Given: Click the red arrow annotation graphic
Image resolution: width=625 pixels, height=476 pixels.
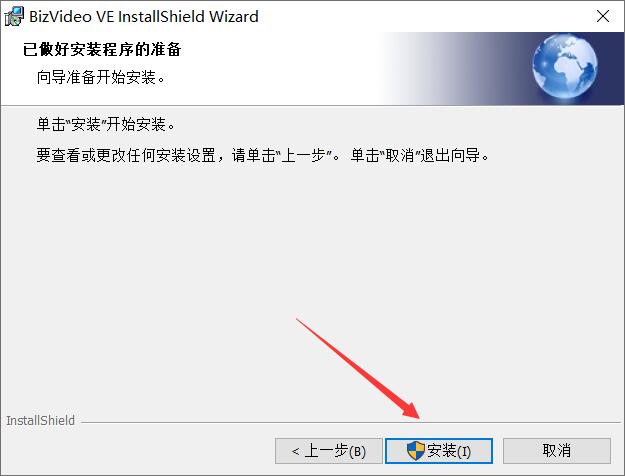Looking at the screenshot, I should (358, 369).
